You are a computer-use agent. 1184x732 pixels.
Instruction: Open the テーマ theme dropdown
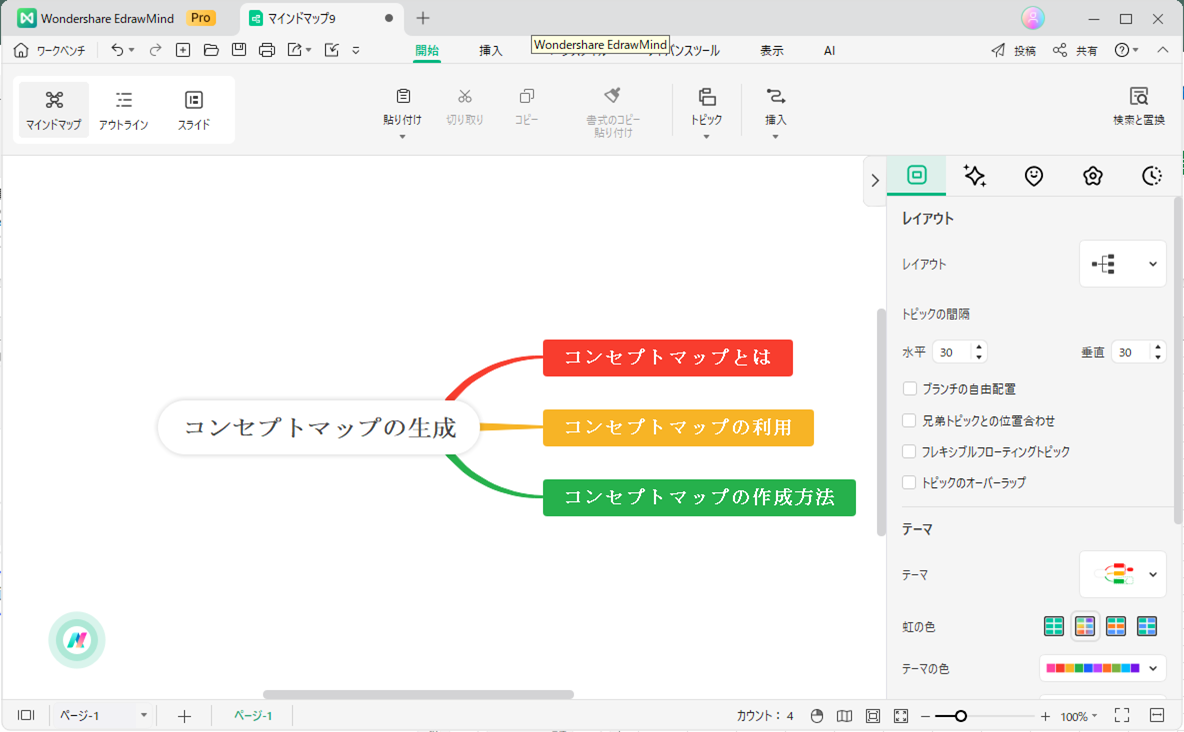pyautogui.click(x=1123, y=574)
